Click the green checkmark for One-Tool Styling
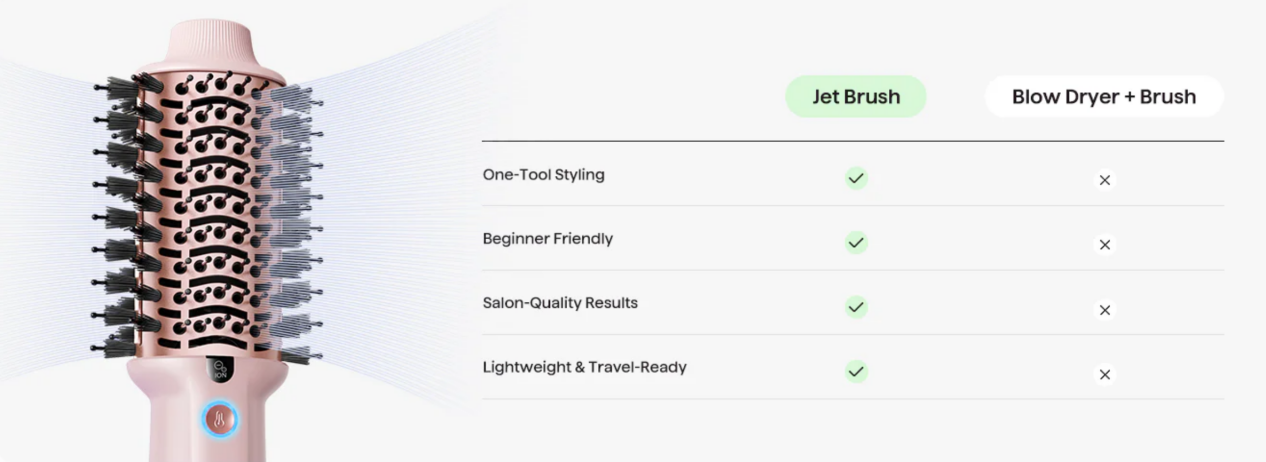1266x462 pixels. coord(856,179)
